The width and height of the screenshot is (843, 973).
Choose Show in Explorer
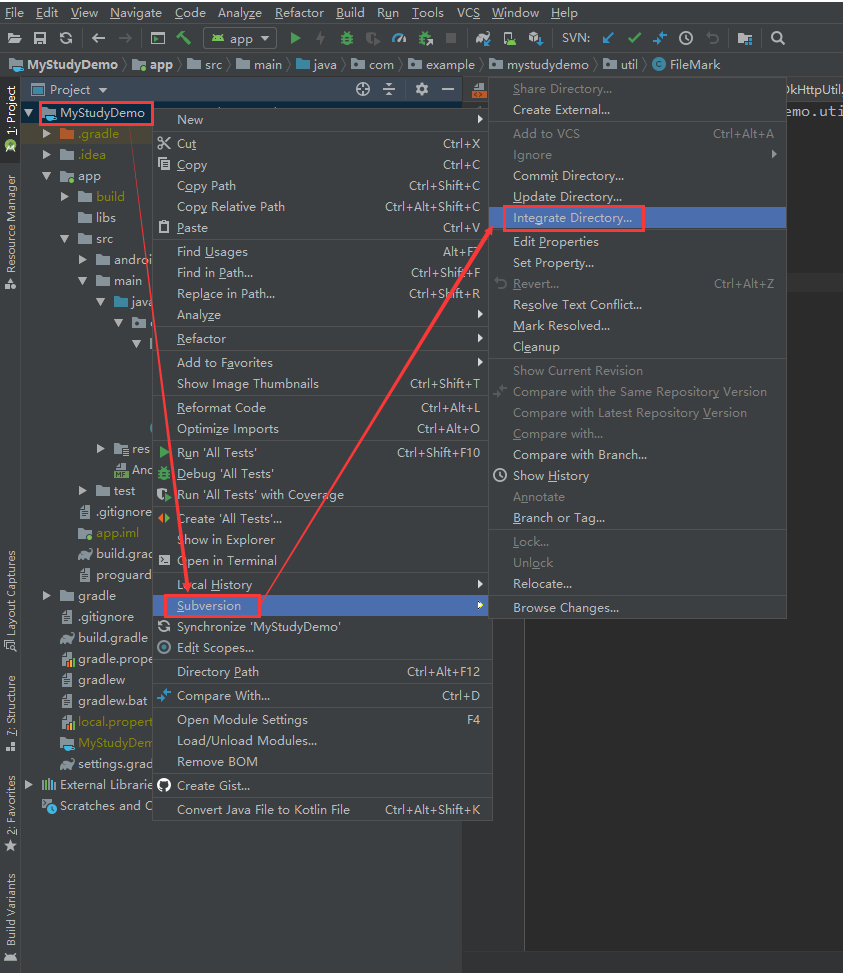coord(321,540)
